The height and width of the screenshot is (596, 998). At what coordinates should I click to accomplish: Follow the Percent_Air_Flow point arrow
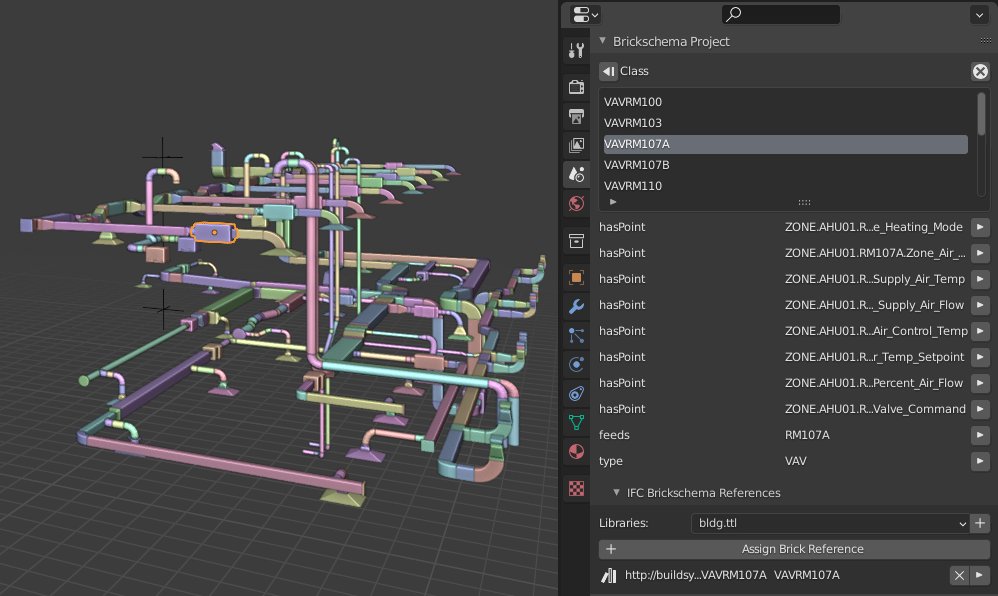[980, 383]
